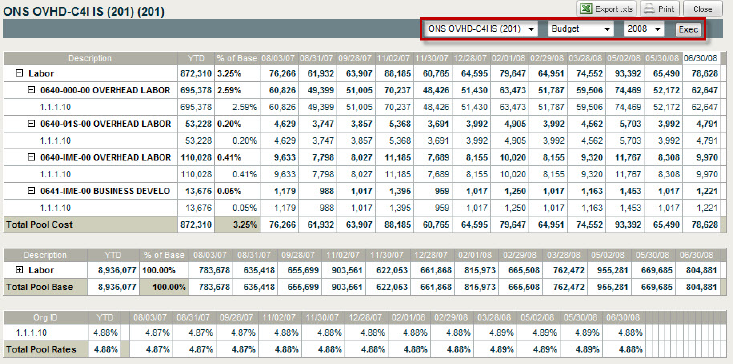This screenshot has height=364, width=733.
Task: Collapse 0640-000-00 OVERHEAD LABOR row
Action: (x=31, y=90)
